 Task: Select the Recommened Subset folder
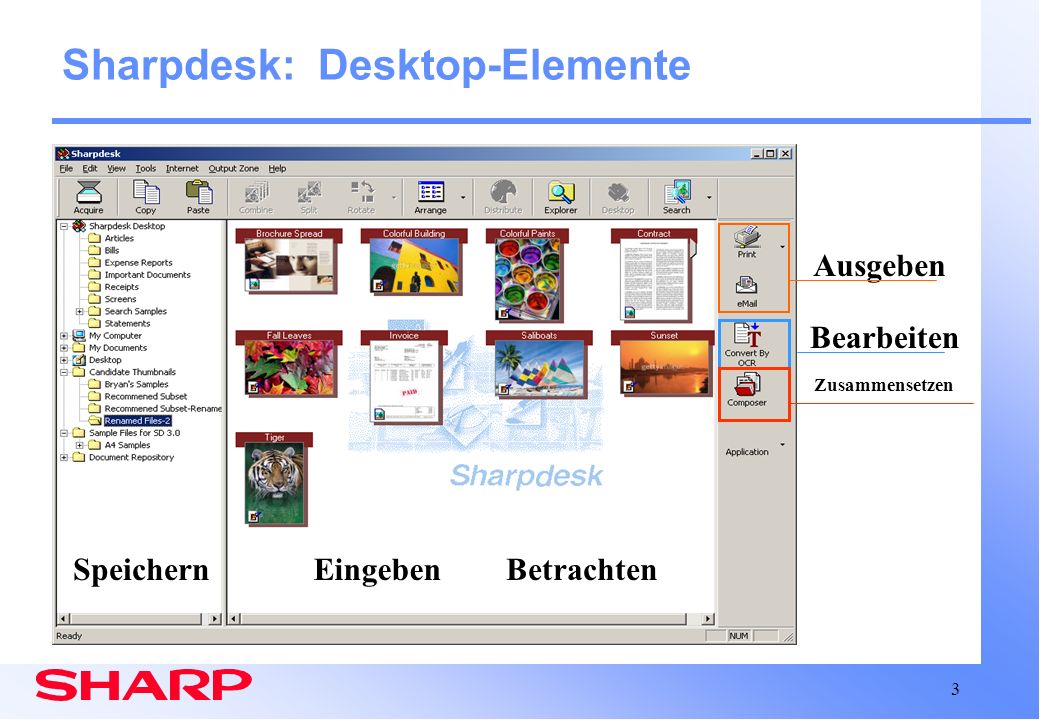(145, 396)
